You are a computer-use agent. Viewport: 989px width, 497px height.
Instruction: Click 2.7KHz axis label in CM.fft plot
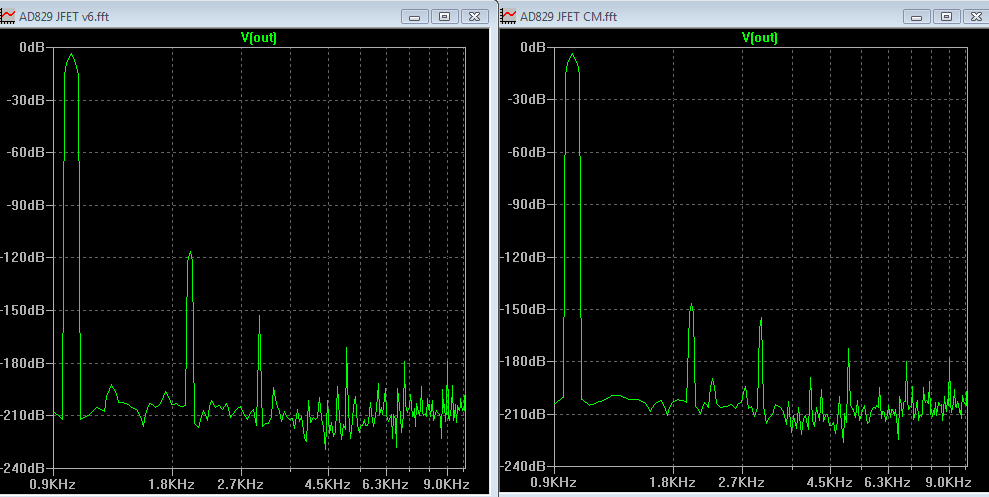tap(741, 482)
